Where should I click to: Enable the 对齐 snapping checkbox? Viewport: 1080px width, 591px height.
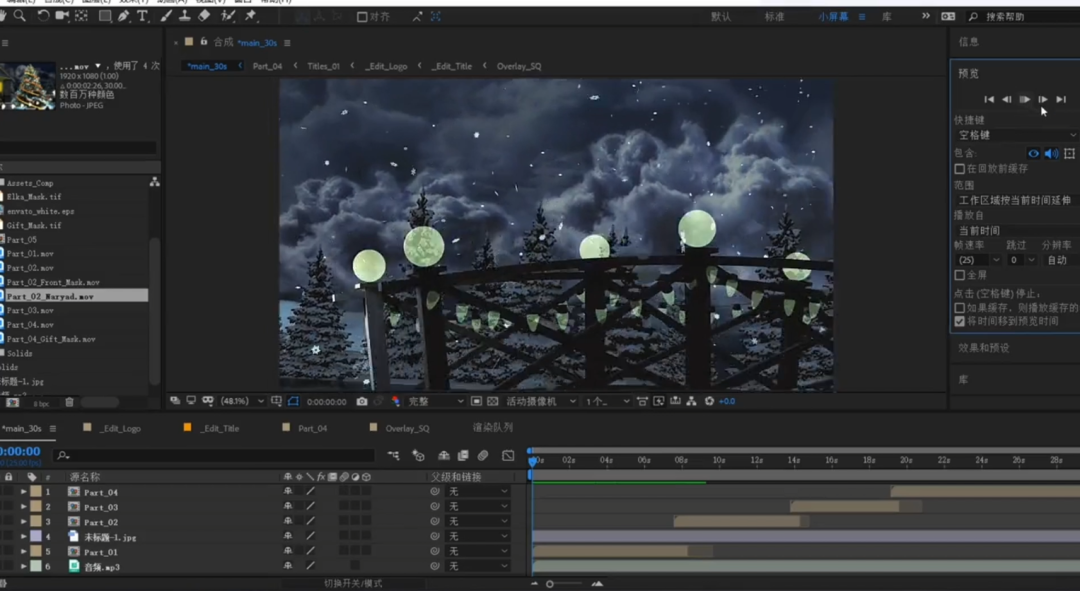click(x=362, y=17)
